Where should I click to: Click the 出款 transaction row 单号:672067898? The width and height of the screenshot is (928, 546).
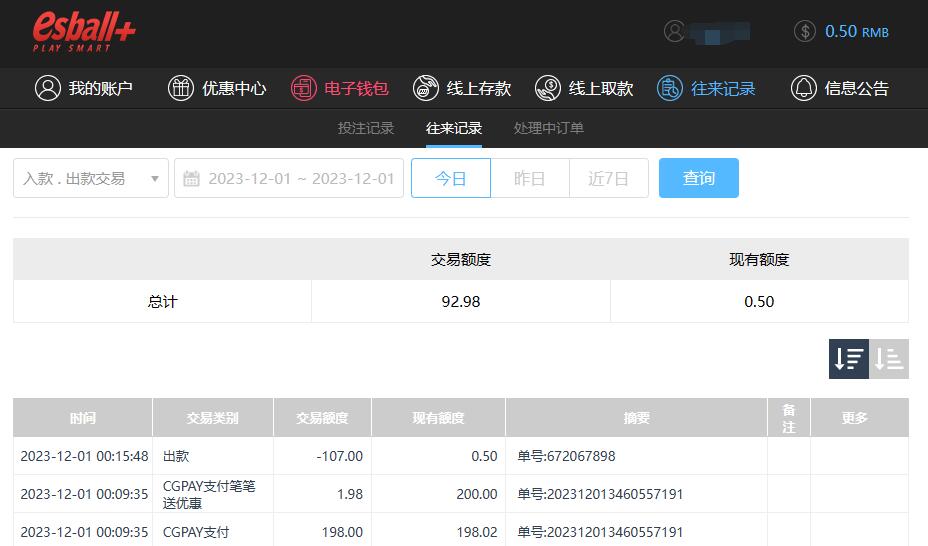(566, 456)
